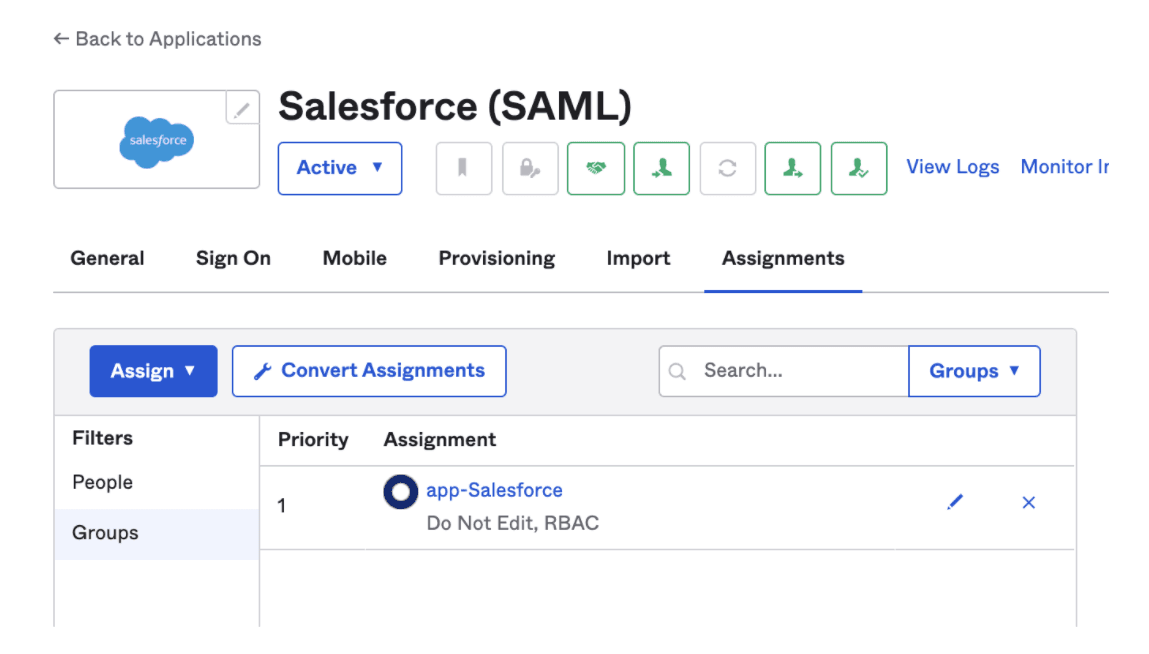Viewport: 1149px width, 654px height.
Task: Open View Logs link
Action: pos(951,166)
